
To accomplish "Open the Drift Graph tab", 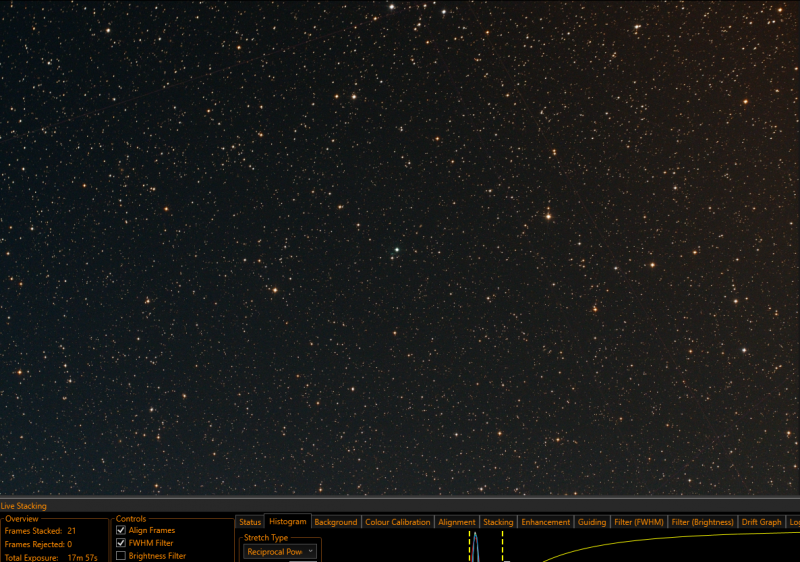I will coord(761,522).
